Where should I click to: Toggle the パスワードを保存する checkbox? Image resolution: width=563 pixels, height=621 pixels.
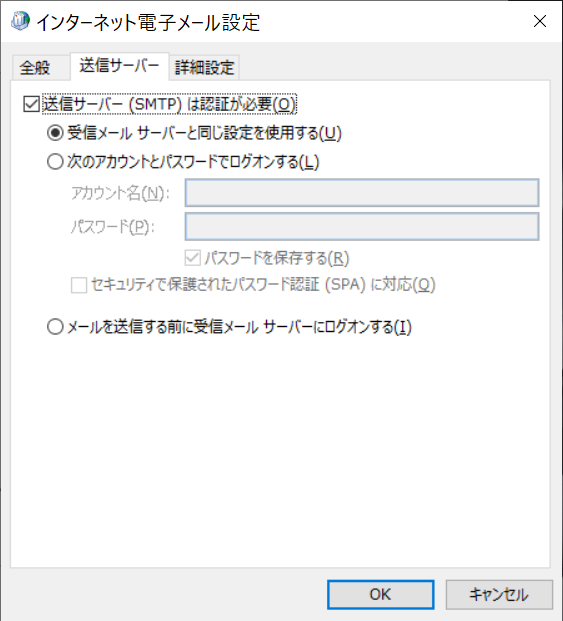coord(193,258)
